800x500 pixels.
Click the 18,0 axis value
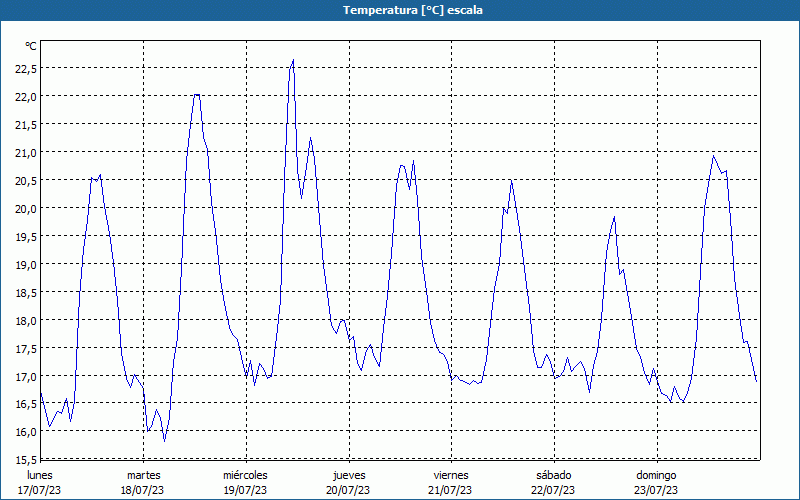coord(26,321)
